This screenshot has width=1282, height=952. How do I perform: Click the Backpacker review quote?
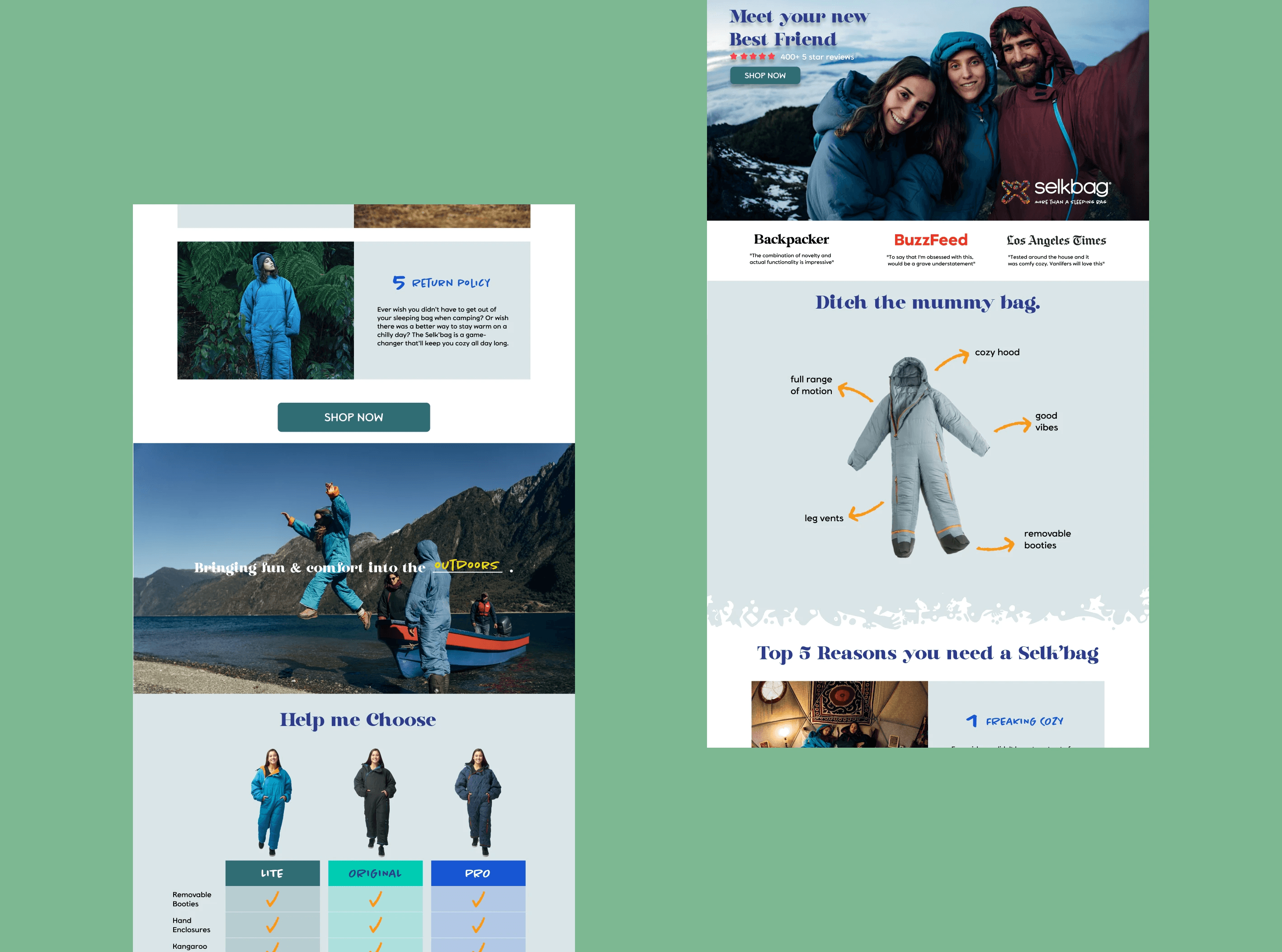(x=791, y=259)
